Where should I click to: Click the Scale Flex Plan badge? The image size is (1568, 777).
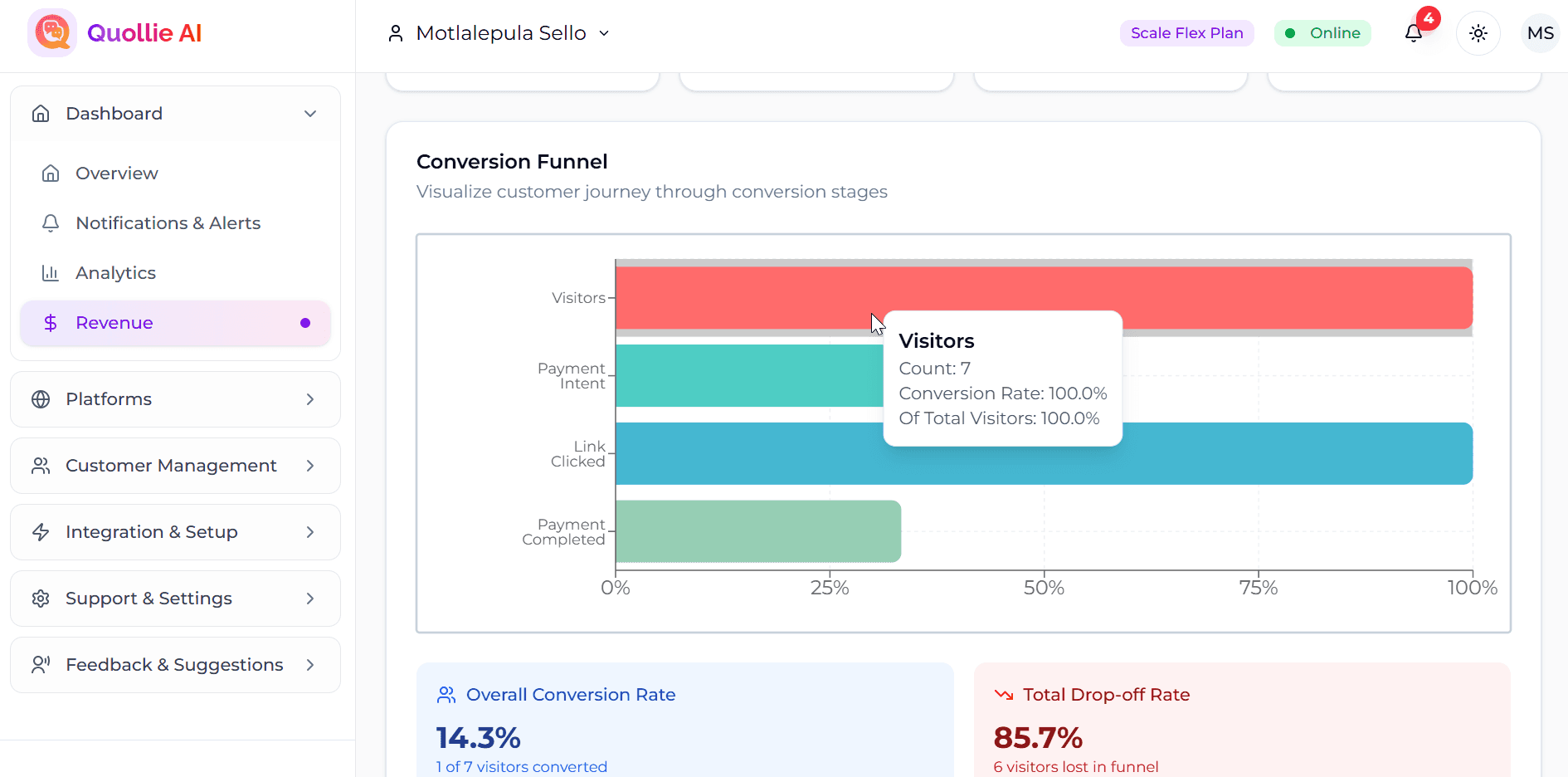tap(1186, 32)
